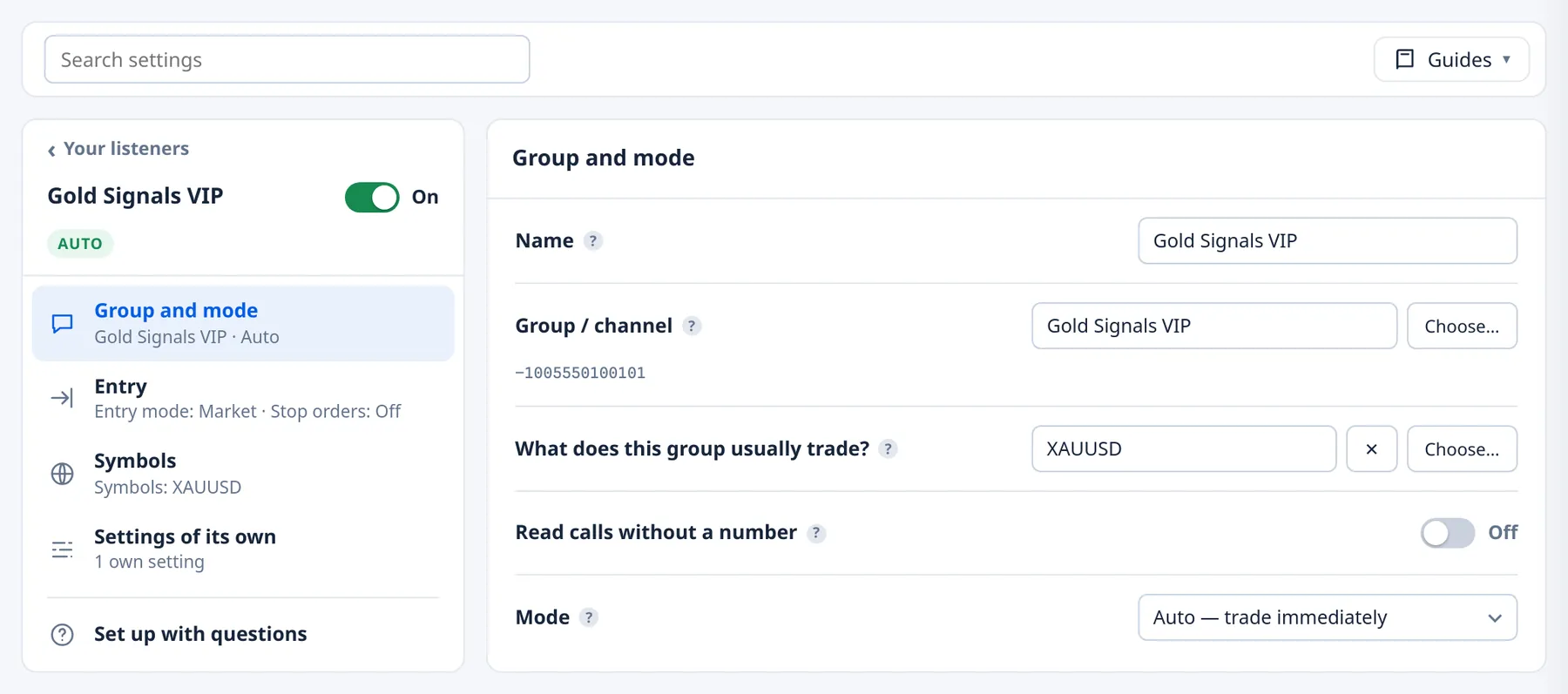Click the XAUUSD symbol input field
Image resolution: width=1568 pixels, height=694 pixels.
click(x=1184, y=449)
